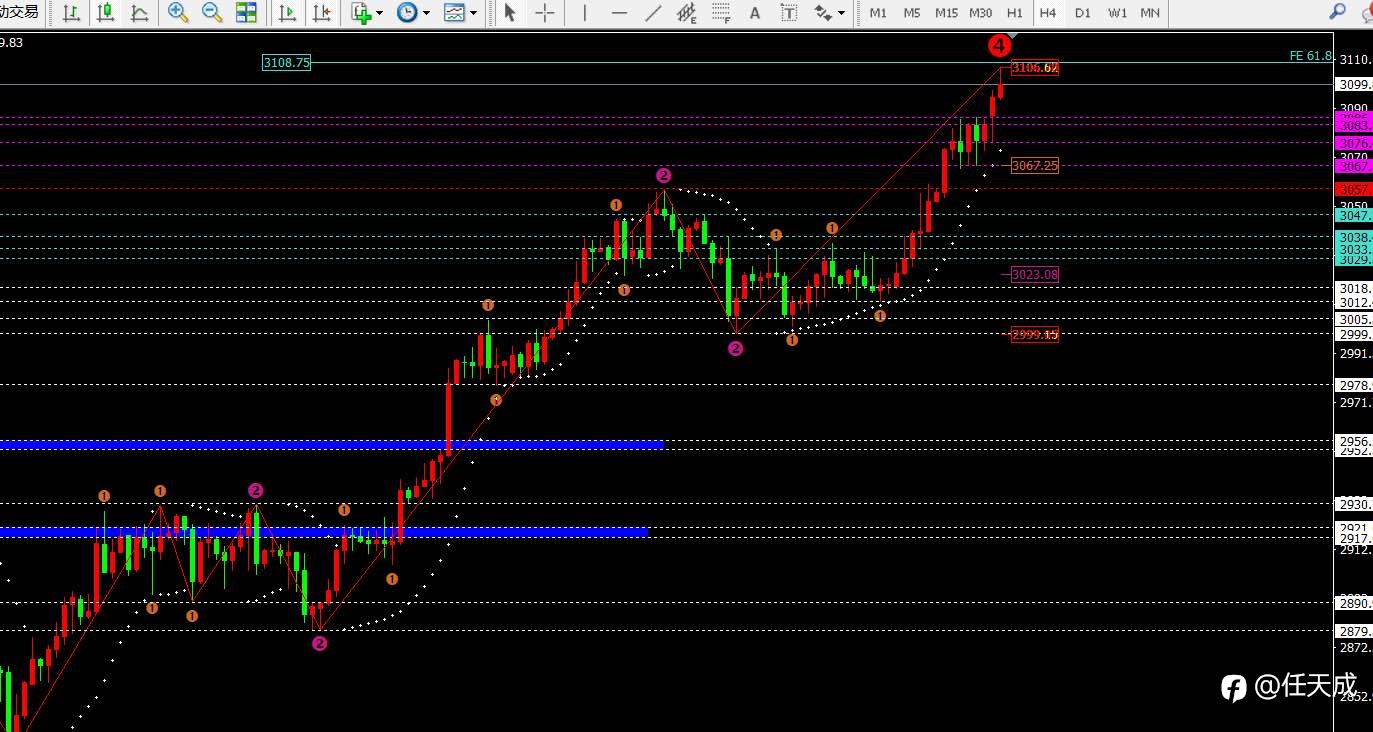Switch to H1 timeframe
The image size is (1373, 732).
pos(1015,13)
